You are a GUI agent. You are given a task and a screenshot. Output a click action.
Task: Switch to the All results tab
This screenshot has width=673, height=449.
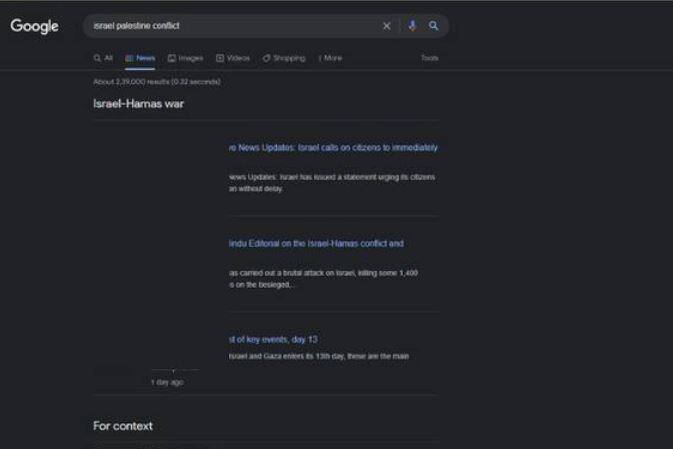pos(103,58)
